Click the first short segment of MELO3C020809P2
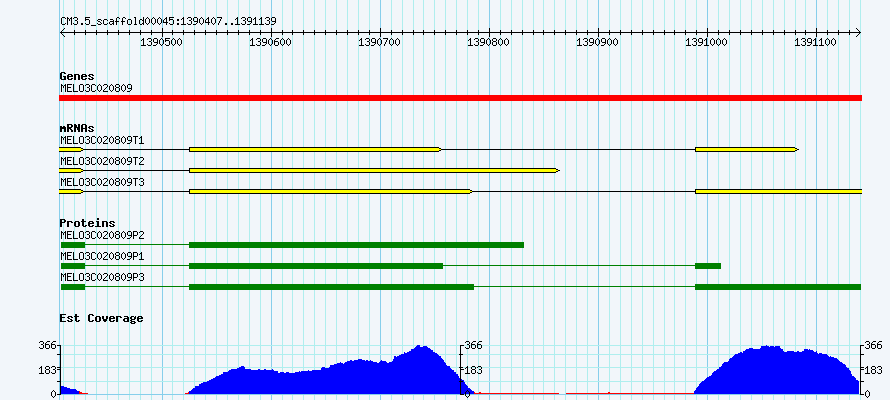The image size is (890, 400). coord(73,245)
